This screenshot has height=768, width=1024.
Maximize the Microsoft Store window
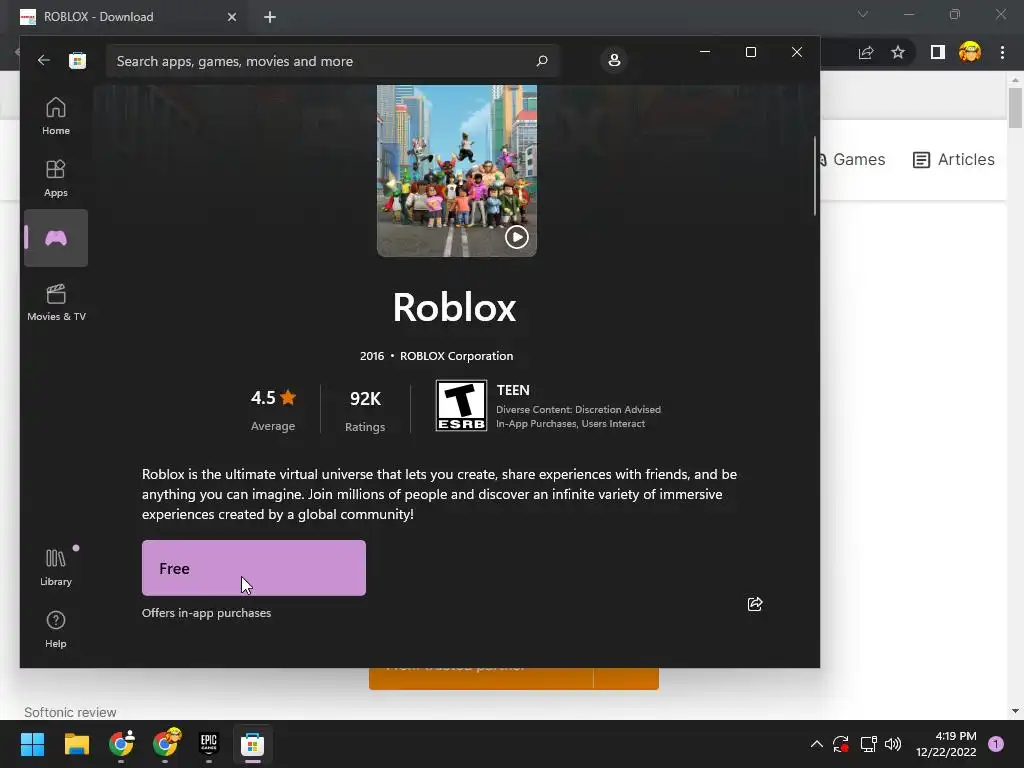tap(751, 52)
